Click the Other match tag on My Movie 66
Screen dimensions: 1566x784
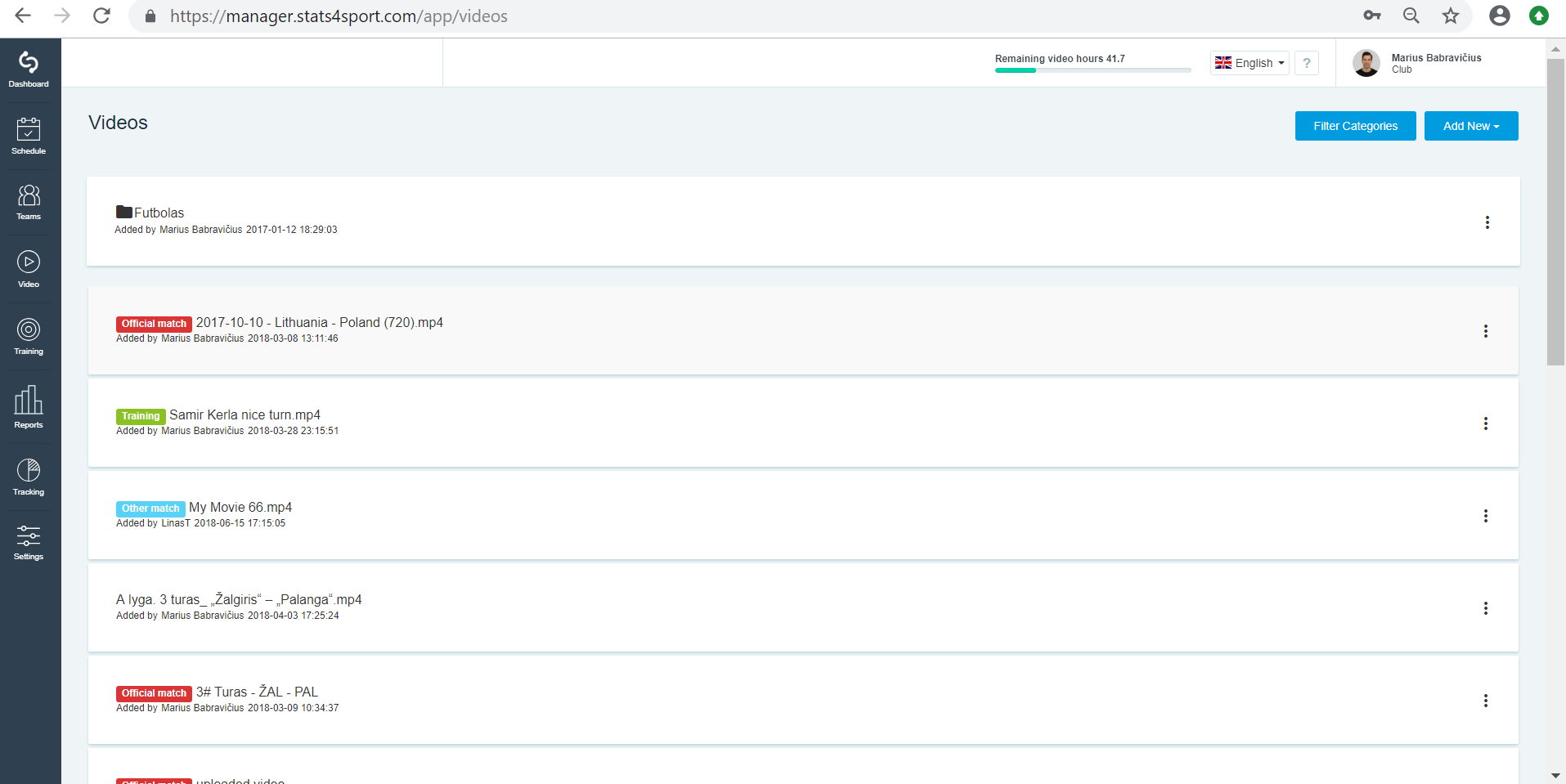pyautogui.click(x=150, y=508)
